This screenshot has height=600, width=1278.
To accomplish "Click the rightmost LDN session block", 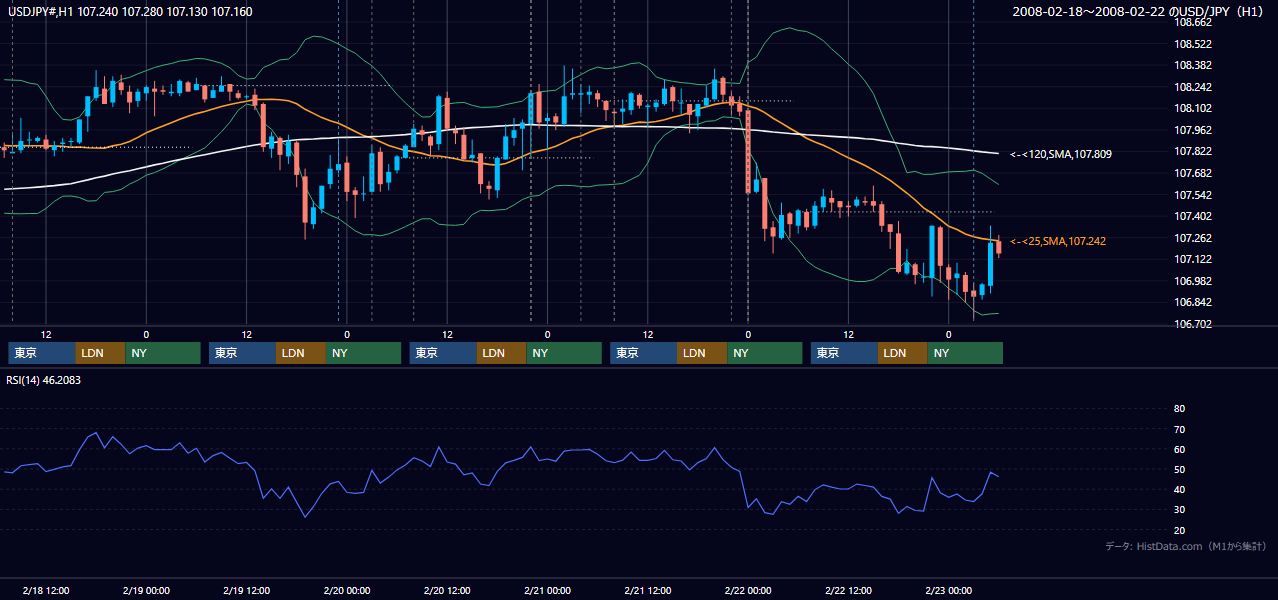I will point(903,353).
